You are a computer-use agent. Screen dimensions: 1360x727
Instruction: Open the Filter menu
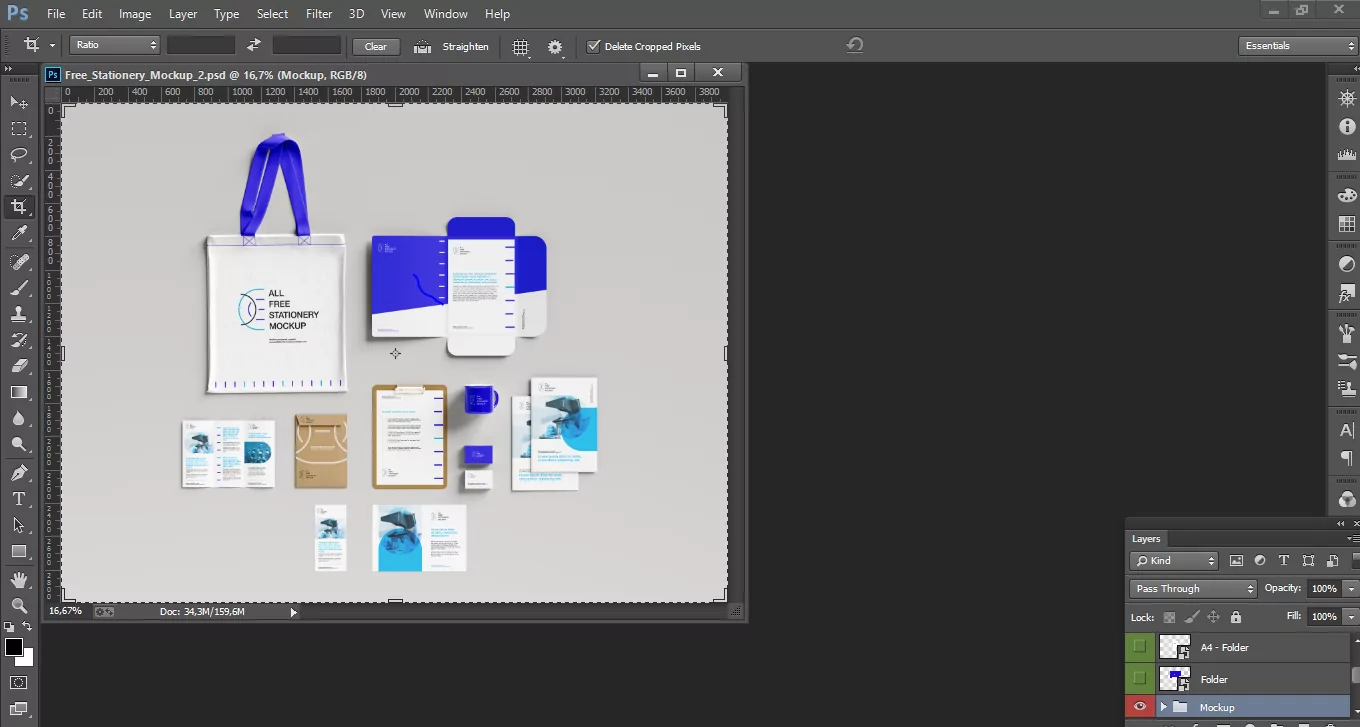(x=319, y=14)
